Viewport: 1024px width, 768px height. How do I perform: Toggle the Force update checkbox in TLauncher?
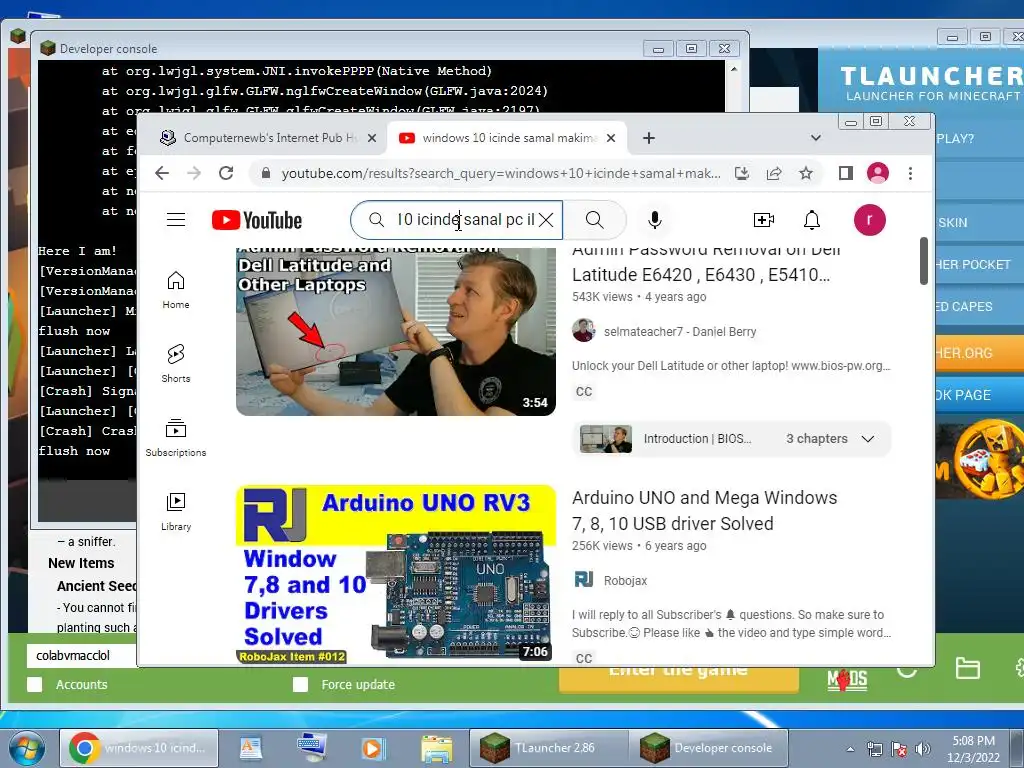tap(300, 684)
